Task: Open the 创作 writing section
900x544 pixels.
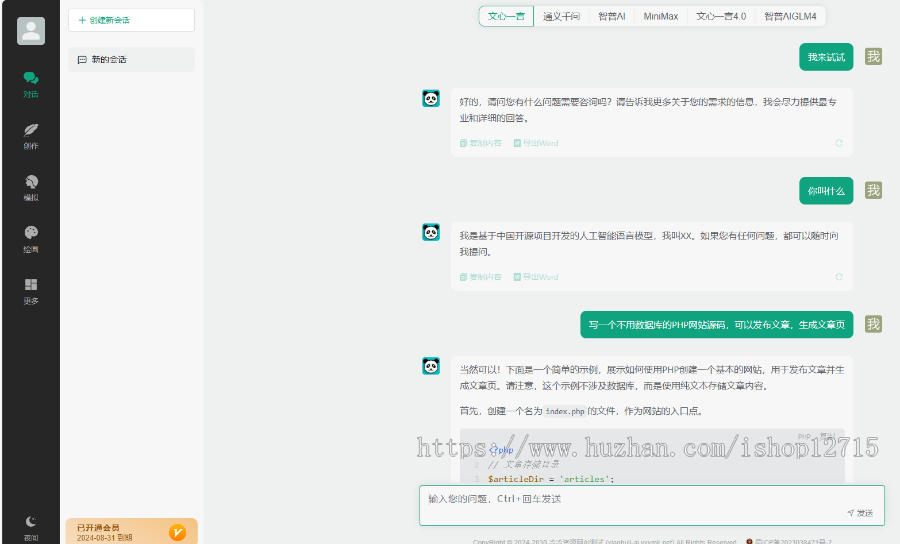Action: click(x=31, y=137)
